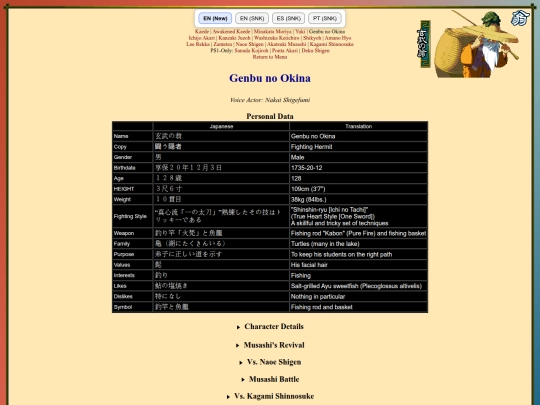Viewport: 540px width, 405px height.
Task: Click the Voice Actor Nakai Shigefumi line
Action: click(x=270, y=100)
